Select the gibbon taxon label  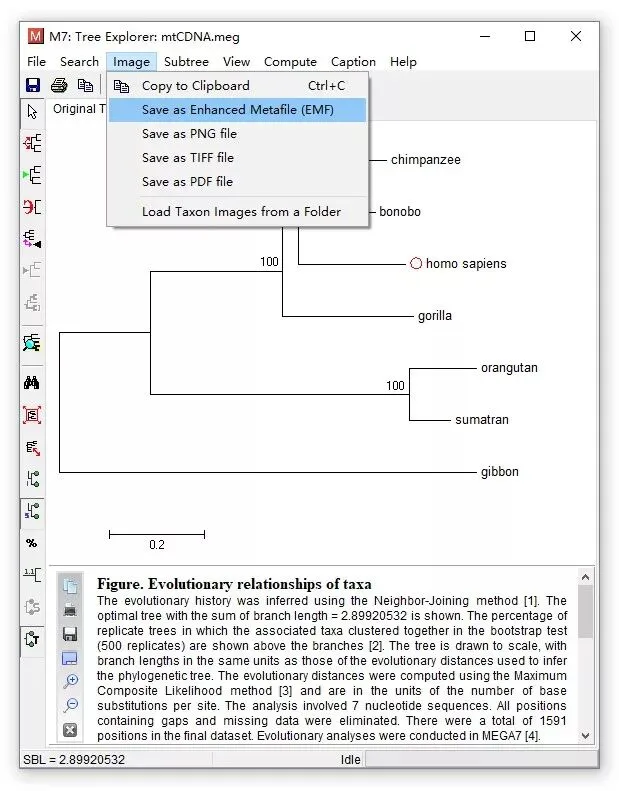499,472
